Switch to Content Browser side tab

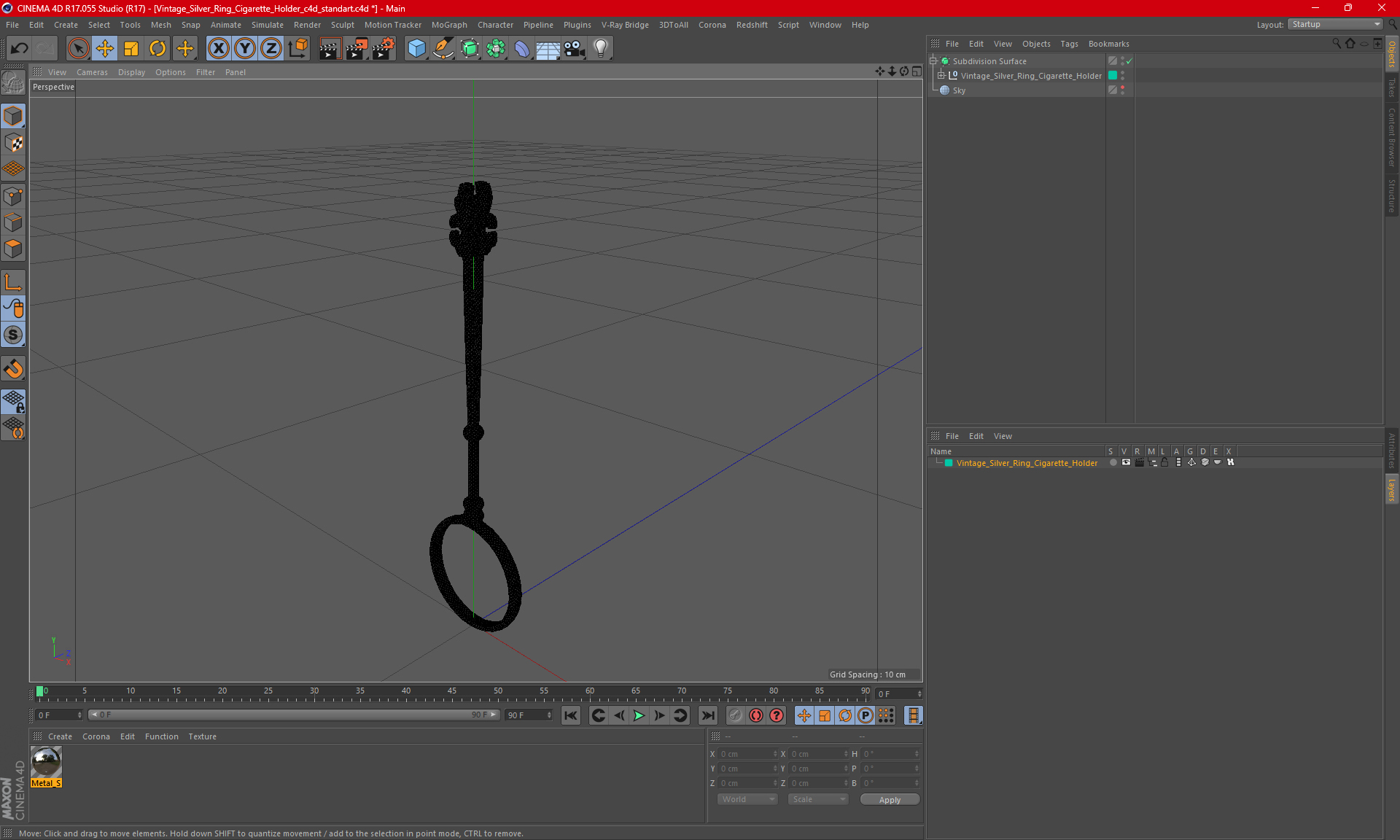coord(1392,138)
